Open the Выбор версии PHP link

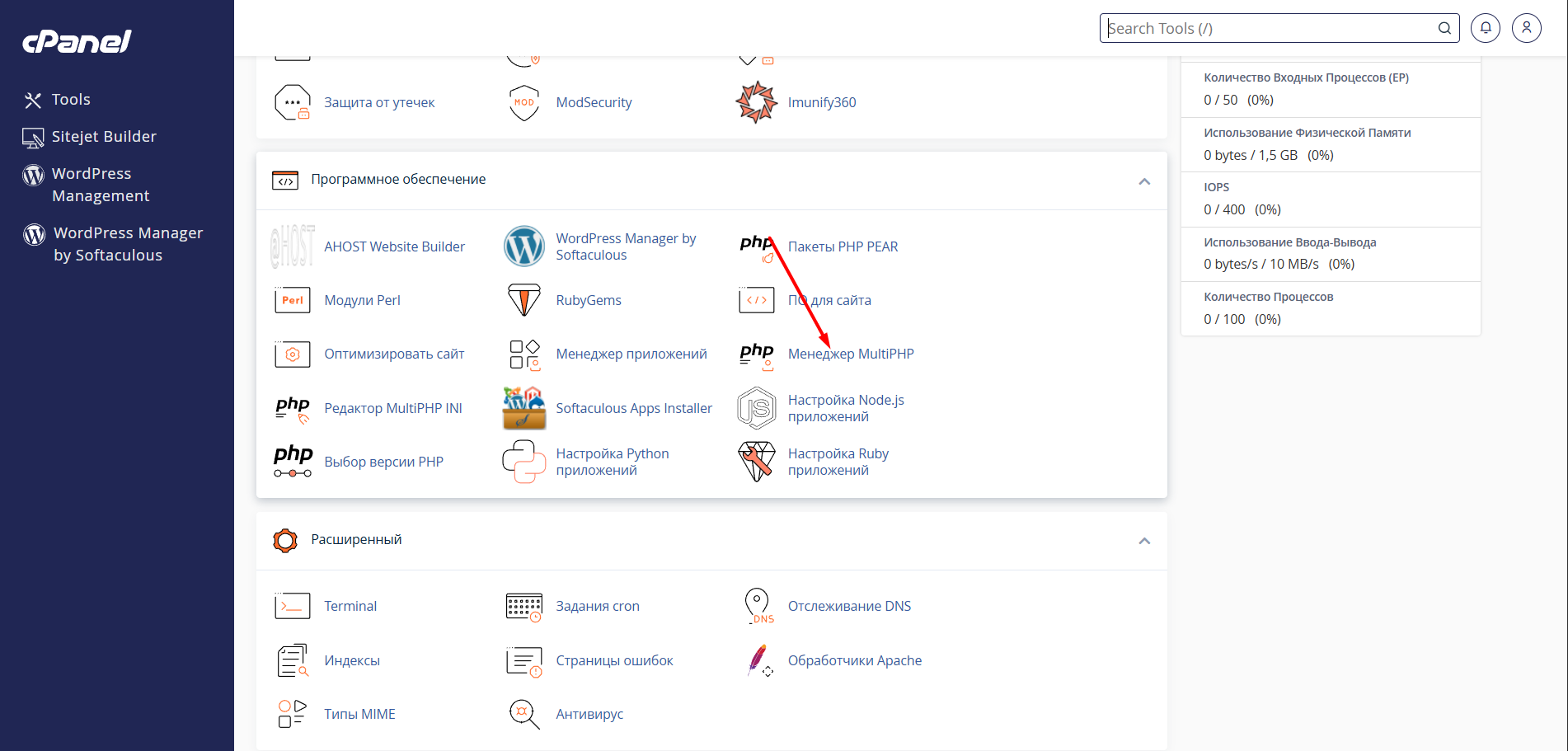(383, 462)
